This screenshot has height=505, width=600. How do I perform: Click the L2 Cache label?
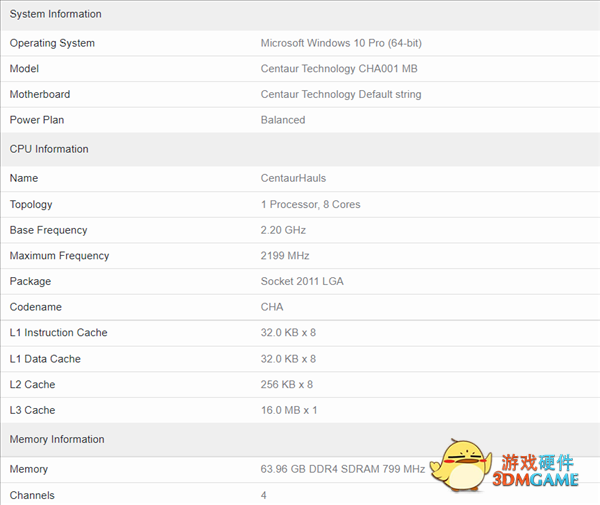[32, 385]
